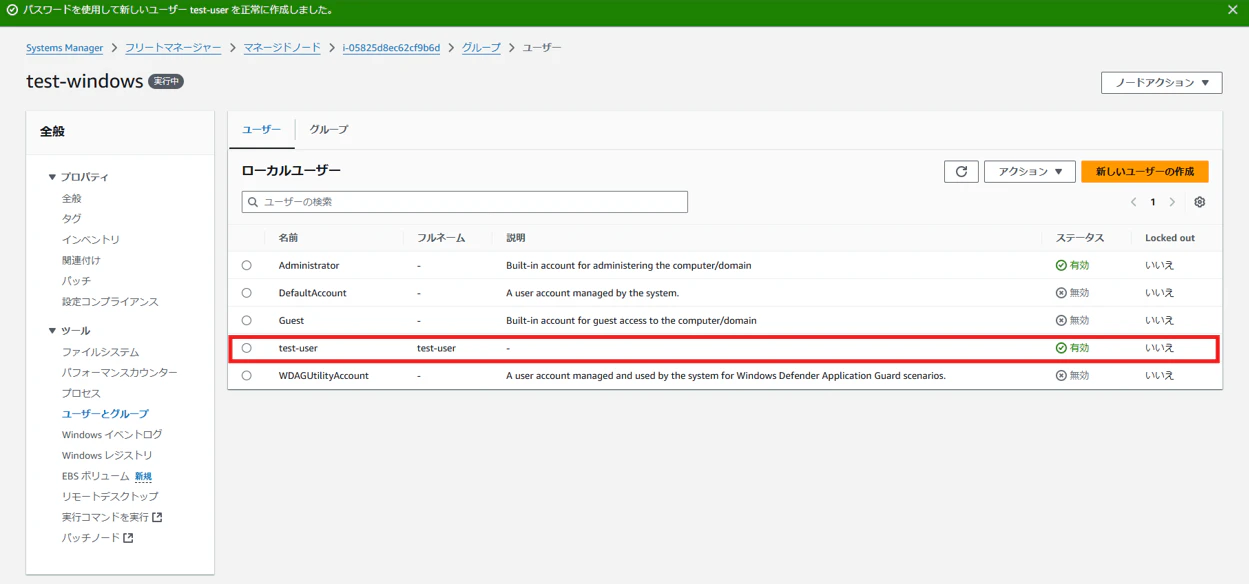Open フリートマネージャー breadcrumb link

click(173, 48)
